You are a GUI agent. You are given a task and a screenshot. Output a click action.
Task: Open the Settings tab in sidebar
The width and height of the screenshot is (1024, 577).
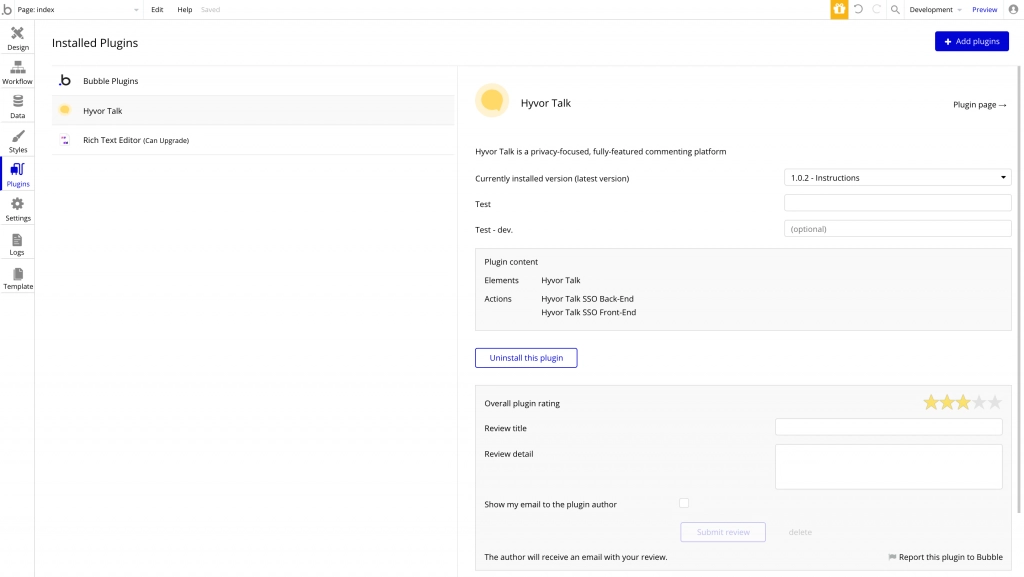coord(18,209)
